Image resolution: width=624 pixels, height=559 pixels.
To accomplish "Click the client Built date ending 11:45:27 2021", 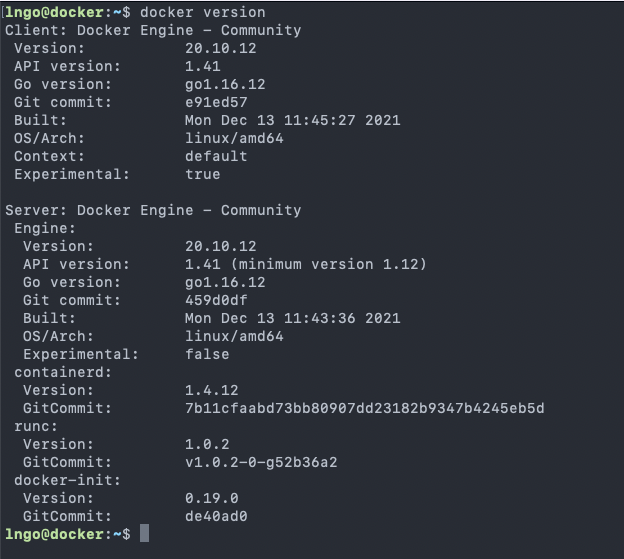I will (x=292, y=120).
